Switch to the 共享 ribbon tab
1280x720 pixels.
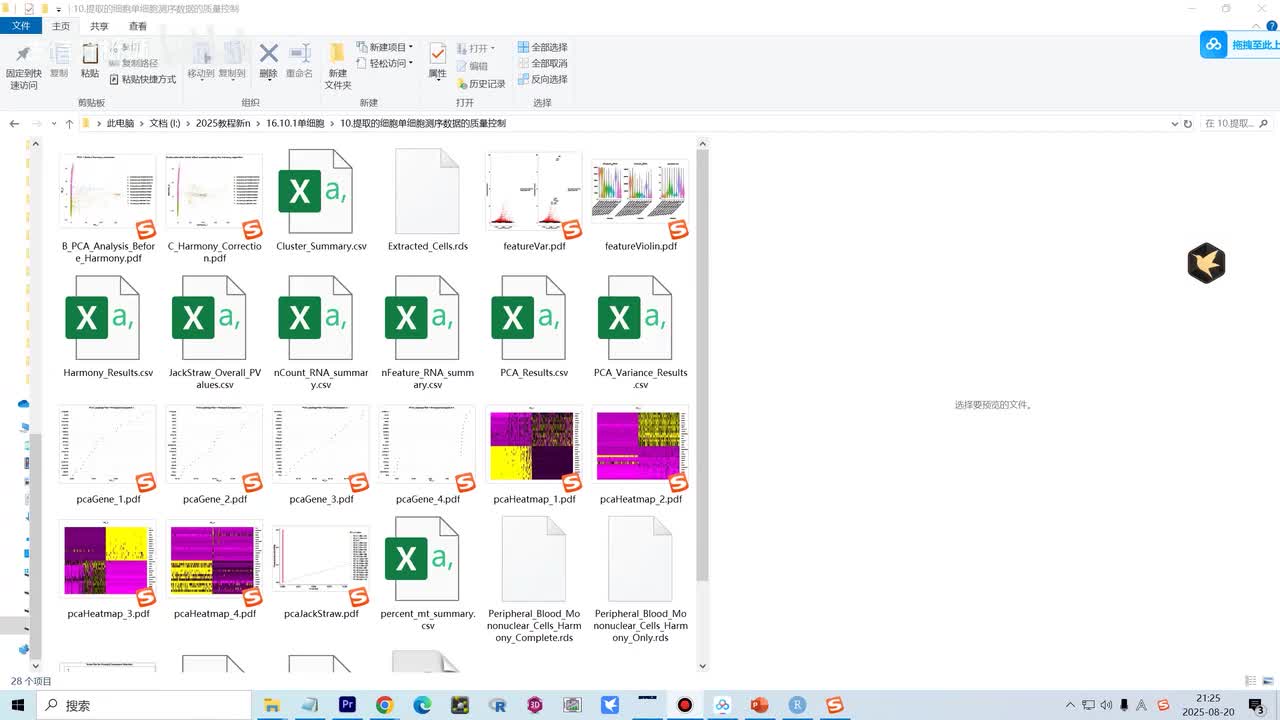point(99,26)
